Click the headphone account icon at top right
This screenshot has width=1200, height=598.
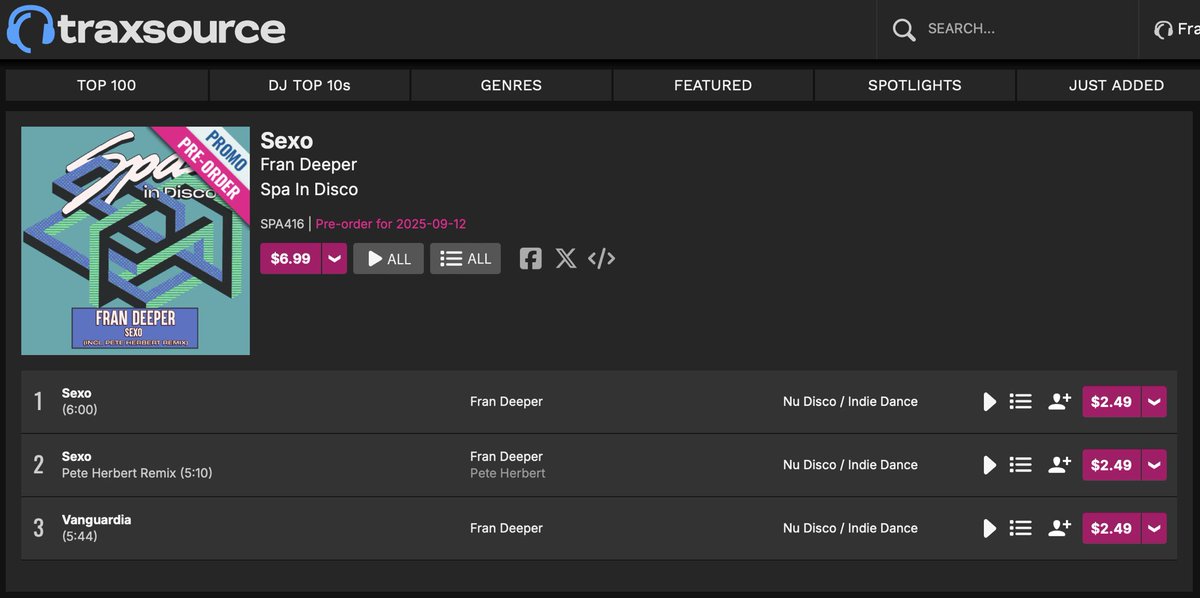pos(1163,30)
